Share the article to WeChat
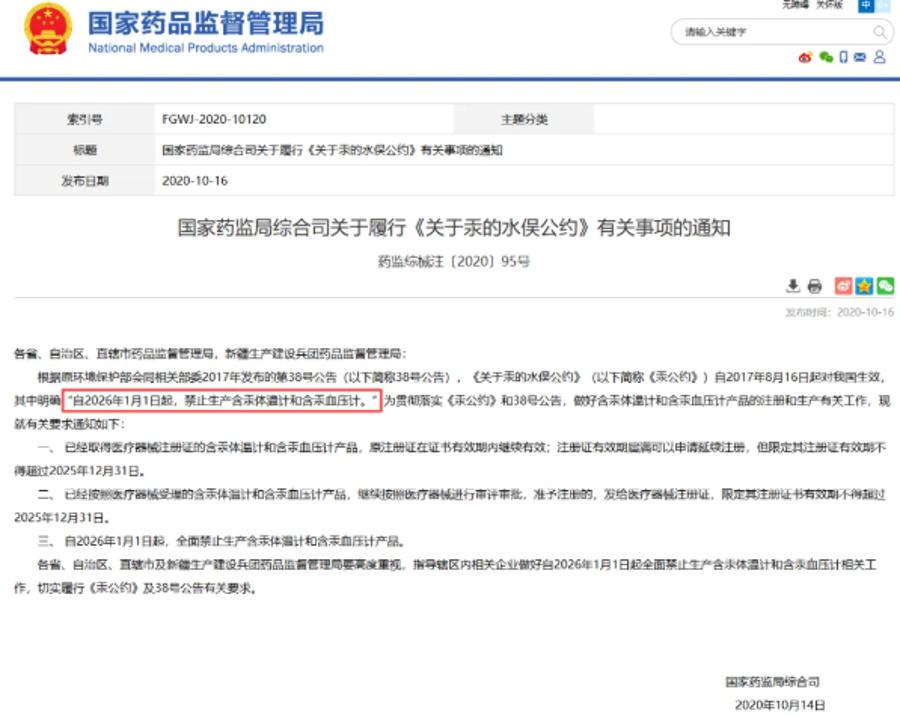The image size is (900, 716). coord(885,286)
